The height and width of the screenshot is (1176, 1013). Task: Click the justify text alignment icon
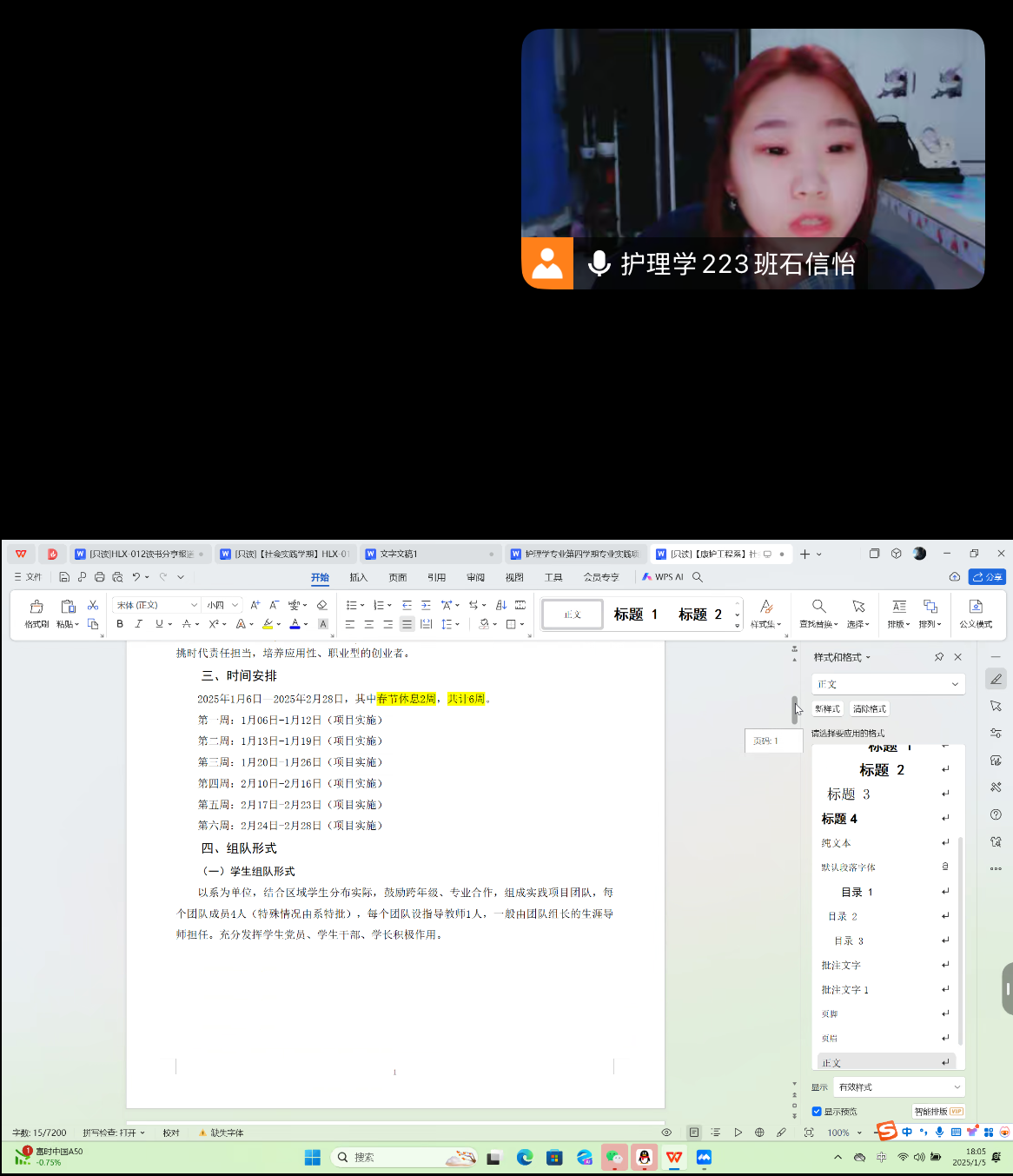tap(407, 624)
